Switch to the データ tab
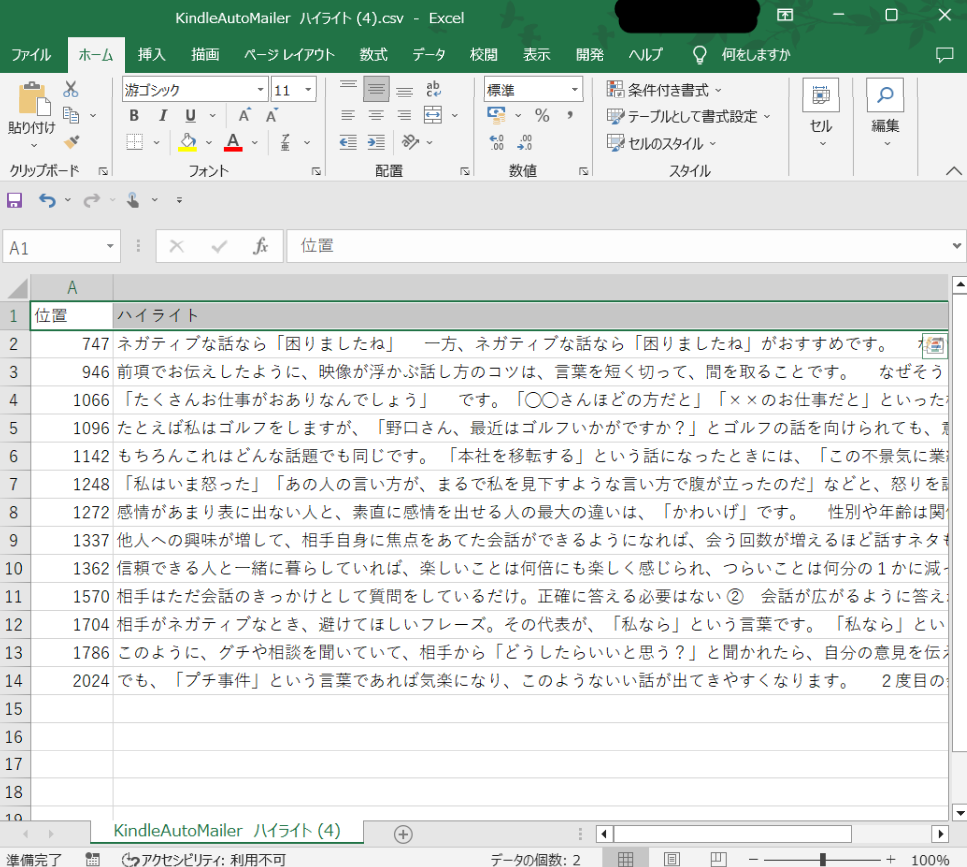The width and height of the screenshot is (967, 867). click(x=429, y=55)
